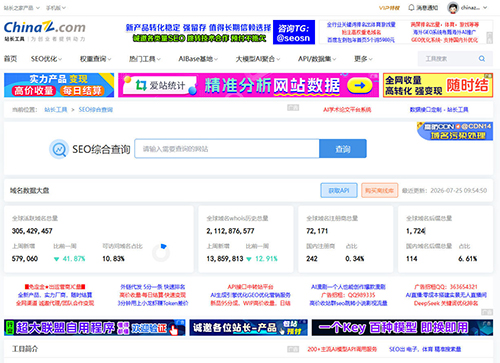This screenshot has height=363, width=500.
Task: Click the orange 购买离线库 button
Action: 379,190
